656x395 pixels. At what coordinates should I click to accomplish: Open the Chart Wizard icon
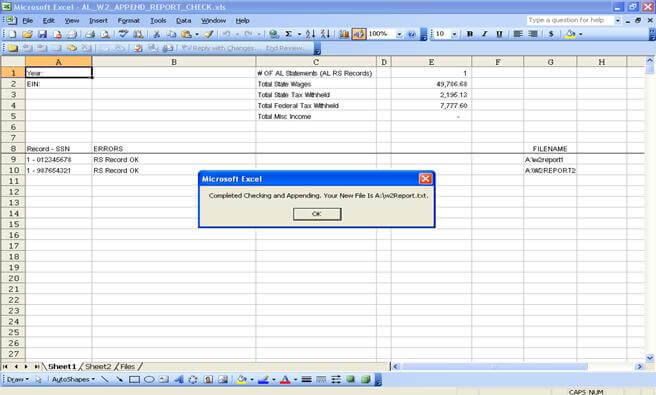pyautogui.click(x=343, y=34)
